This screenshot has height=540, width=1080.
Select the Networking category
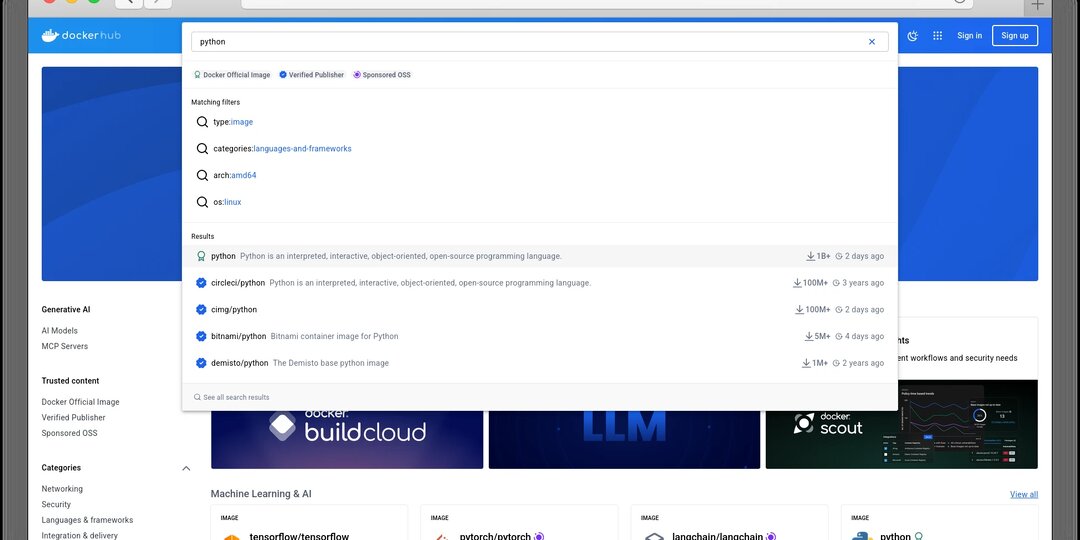62,489
